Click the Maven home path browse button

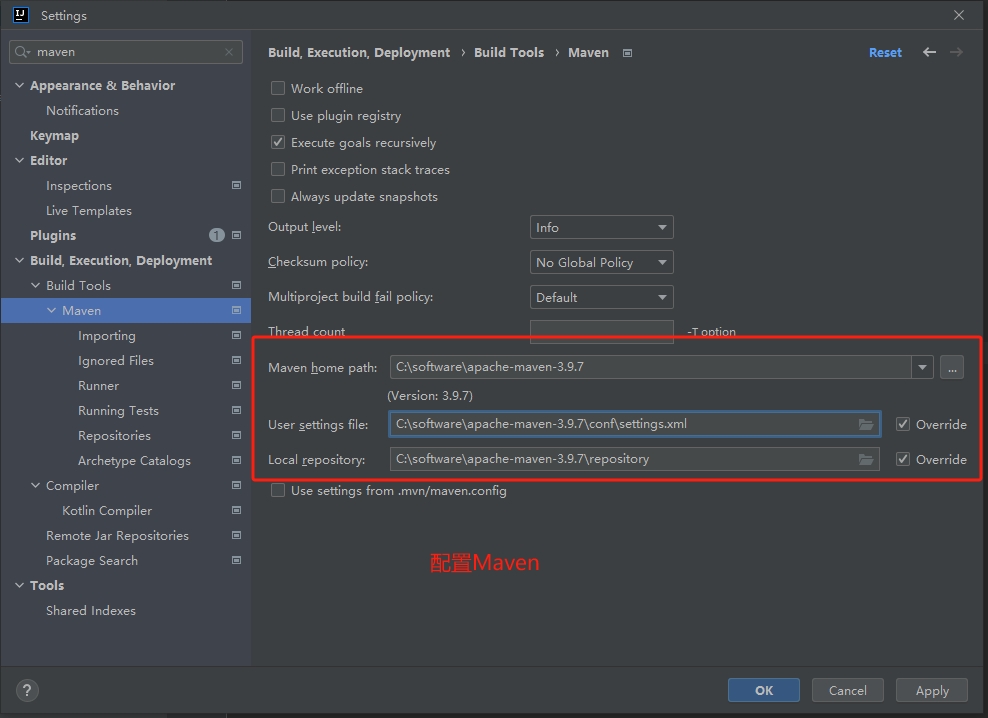point(952,367)
